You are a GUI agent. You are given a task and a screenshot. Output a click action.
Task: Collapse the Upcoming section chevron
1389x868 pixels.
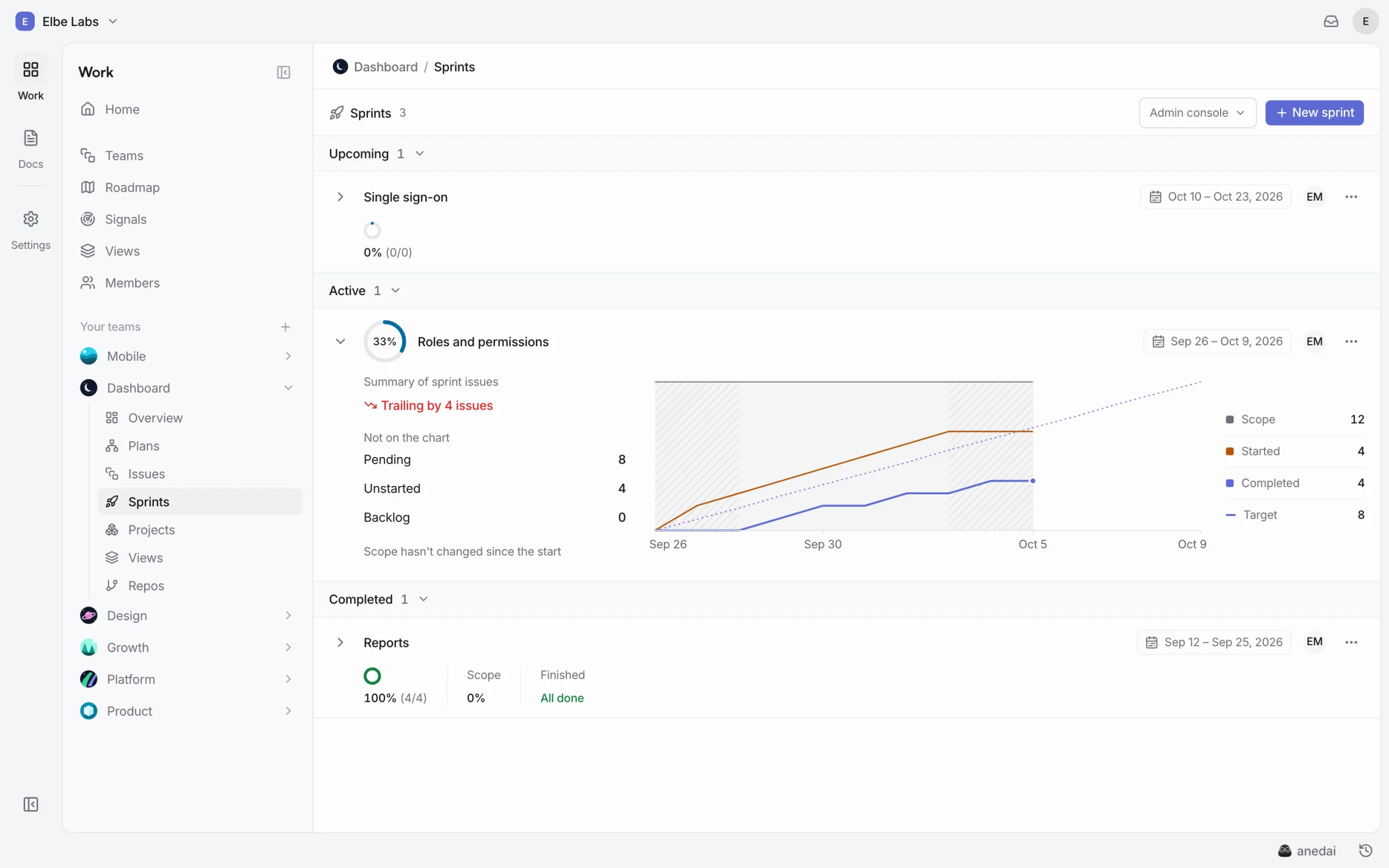click(420, 153)
